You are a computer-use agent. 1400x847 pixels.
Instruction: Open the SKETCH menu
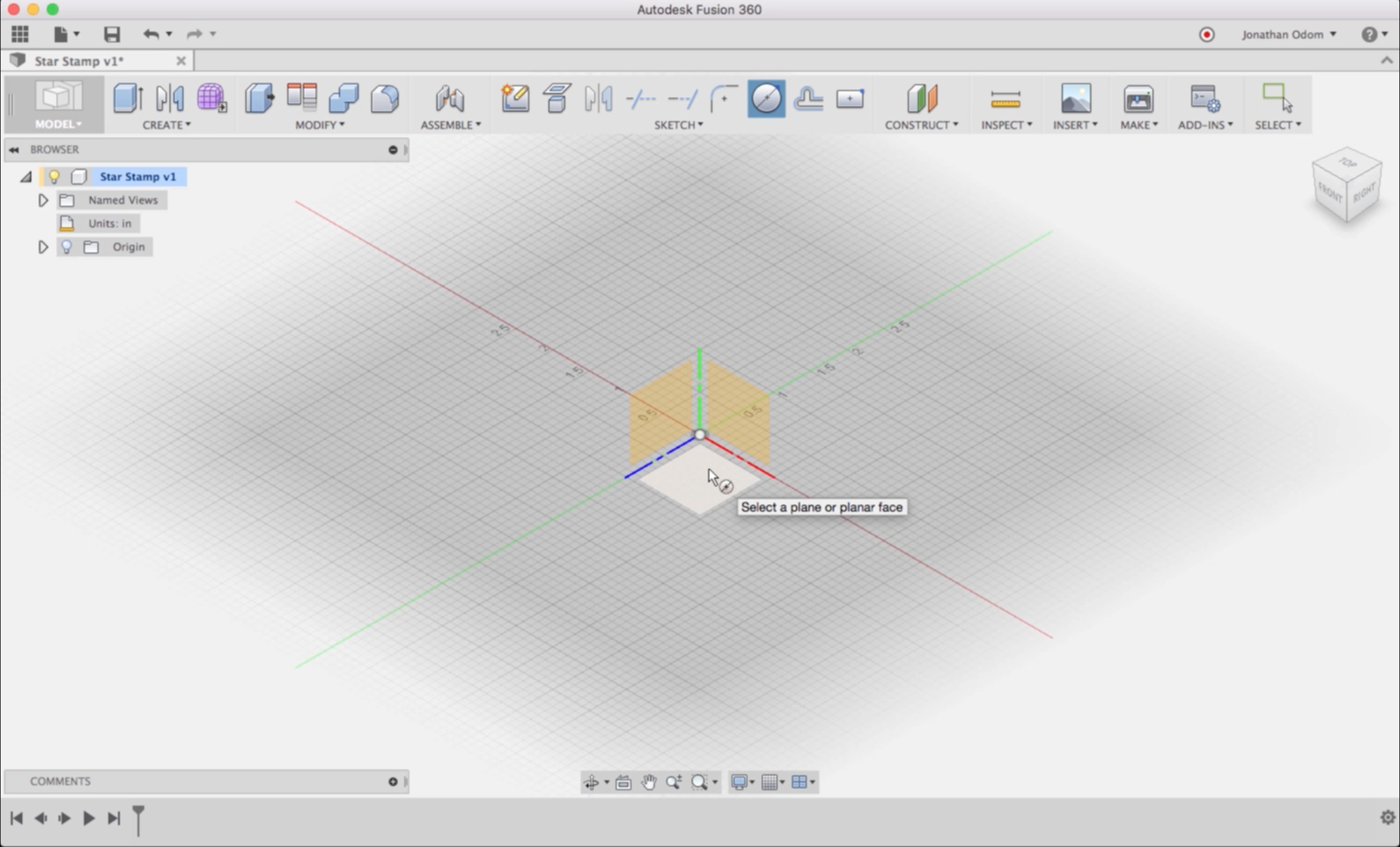[x=678, y=125]
